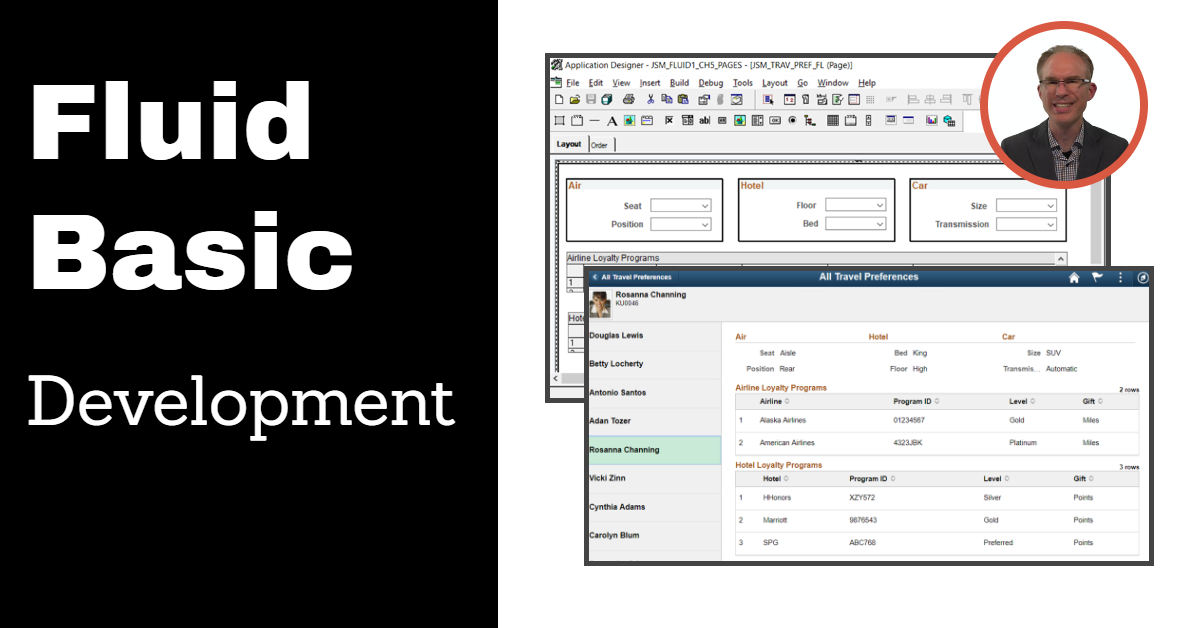Select Vicki Zinn in the employee list
The width and height of the screenshot is (1200, 628).
pos(609,478)
